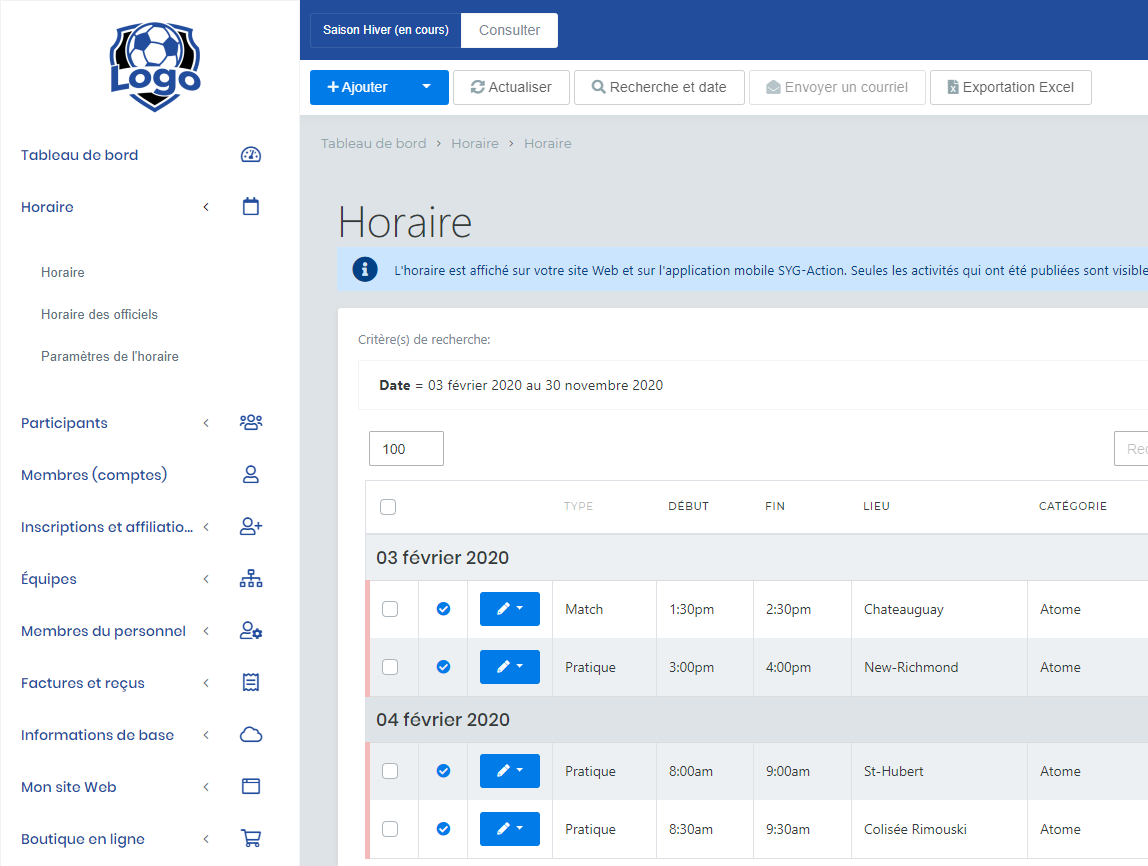Check the box for the Chateauguay match row

390,609
